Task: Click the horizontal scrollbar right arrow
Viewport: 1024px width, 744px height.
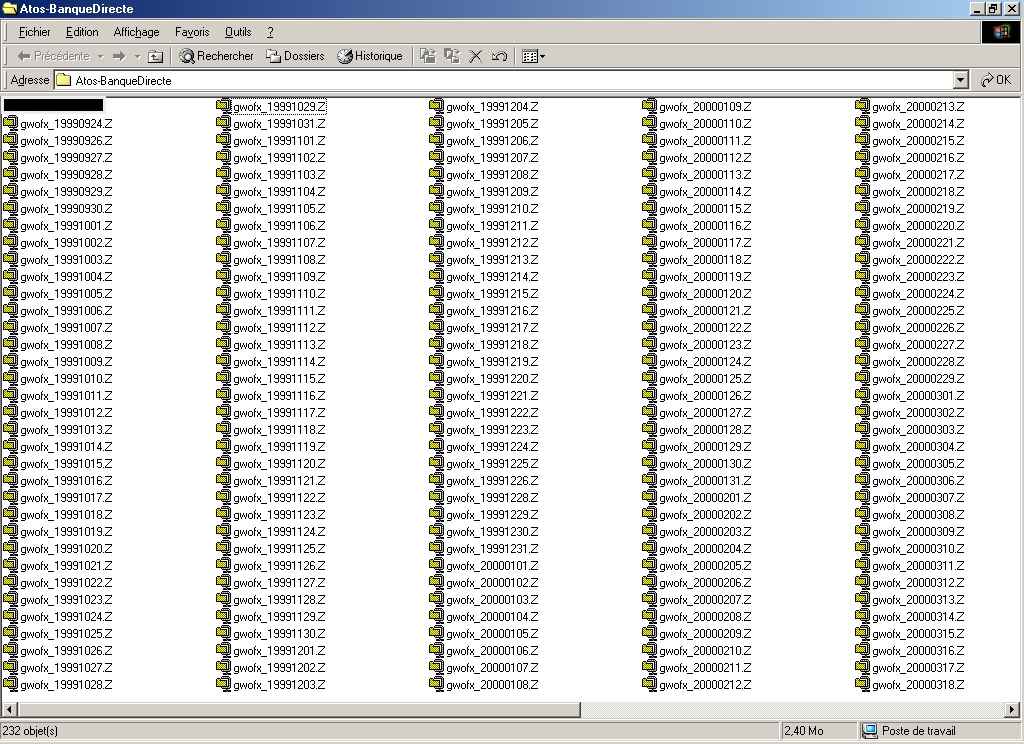Action: pos(1012,709)
